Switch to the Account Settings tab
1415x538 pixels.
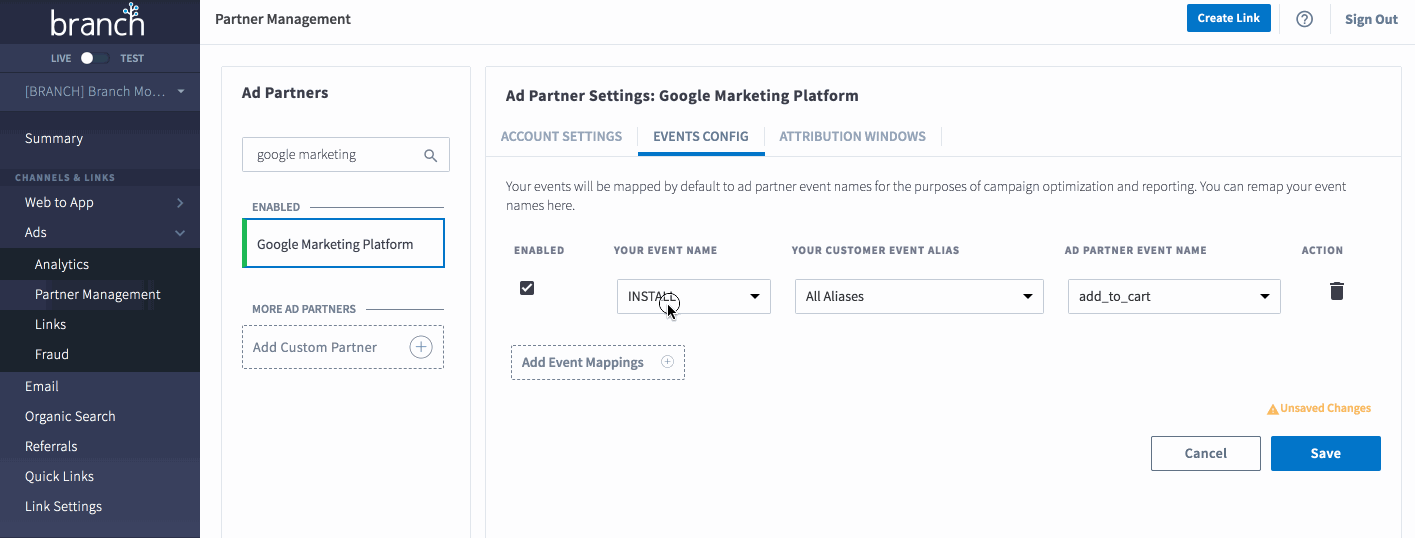coord(561,136)
